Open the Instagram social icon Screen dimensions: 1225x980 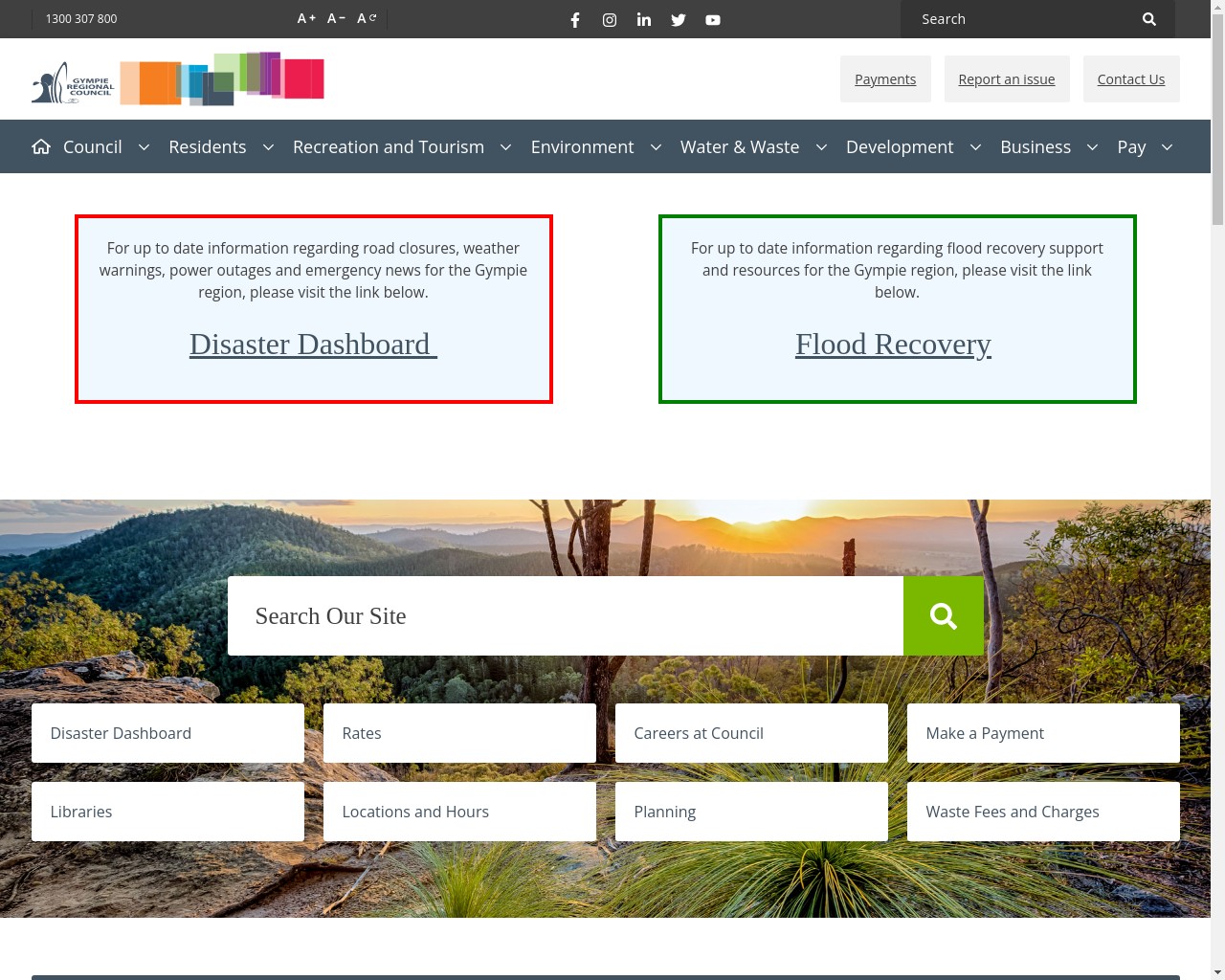point(610,20)
